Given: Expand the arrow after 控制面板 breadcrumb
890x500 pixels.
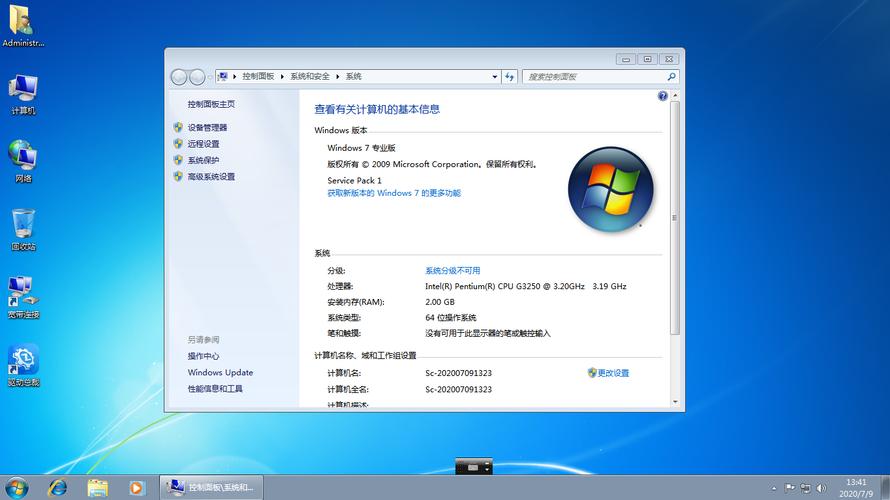Looking at the screenshot, I should [x=282, y=77].
